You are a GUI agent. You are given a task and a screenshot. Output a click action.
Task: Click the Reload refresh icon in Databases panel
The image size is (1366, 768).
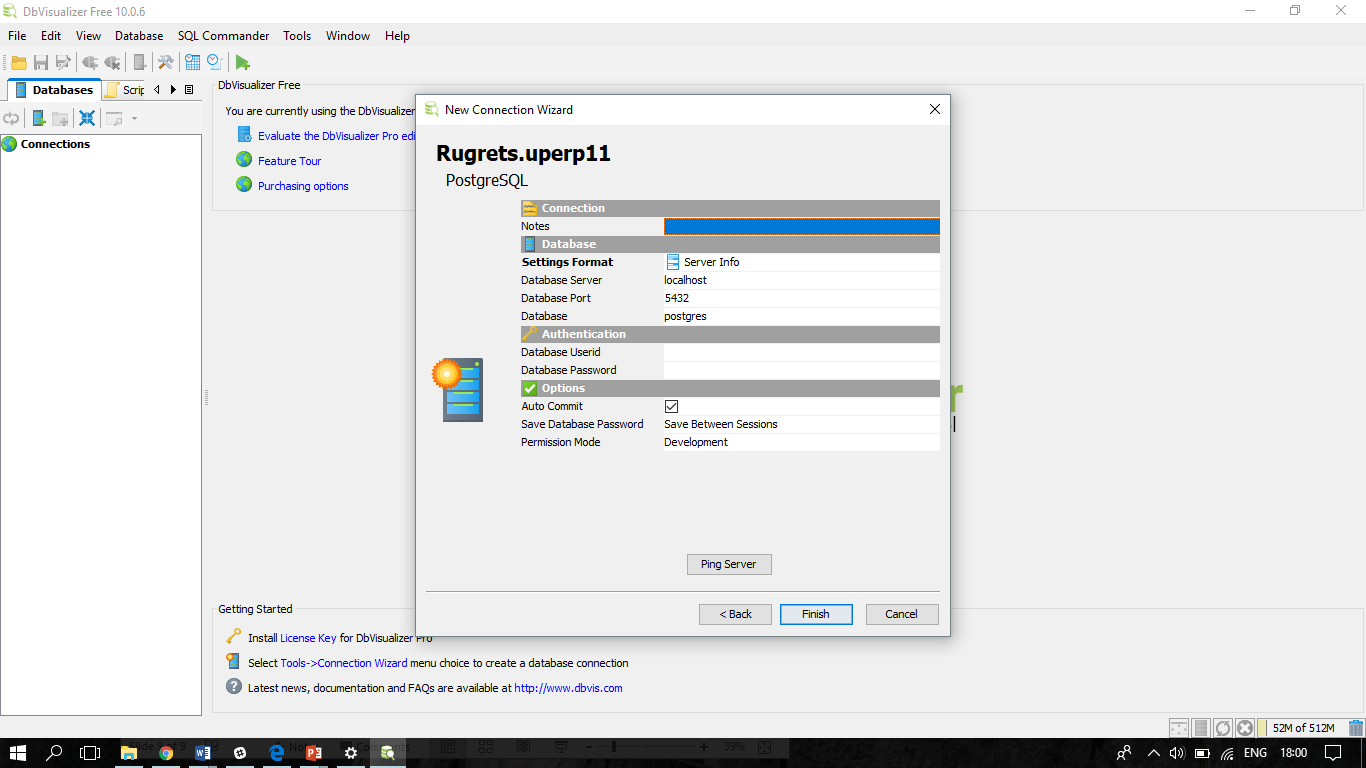(x=11, y=118)
